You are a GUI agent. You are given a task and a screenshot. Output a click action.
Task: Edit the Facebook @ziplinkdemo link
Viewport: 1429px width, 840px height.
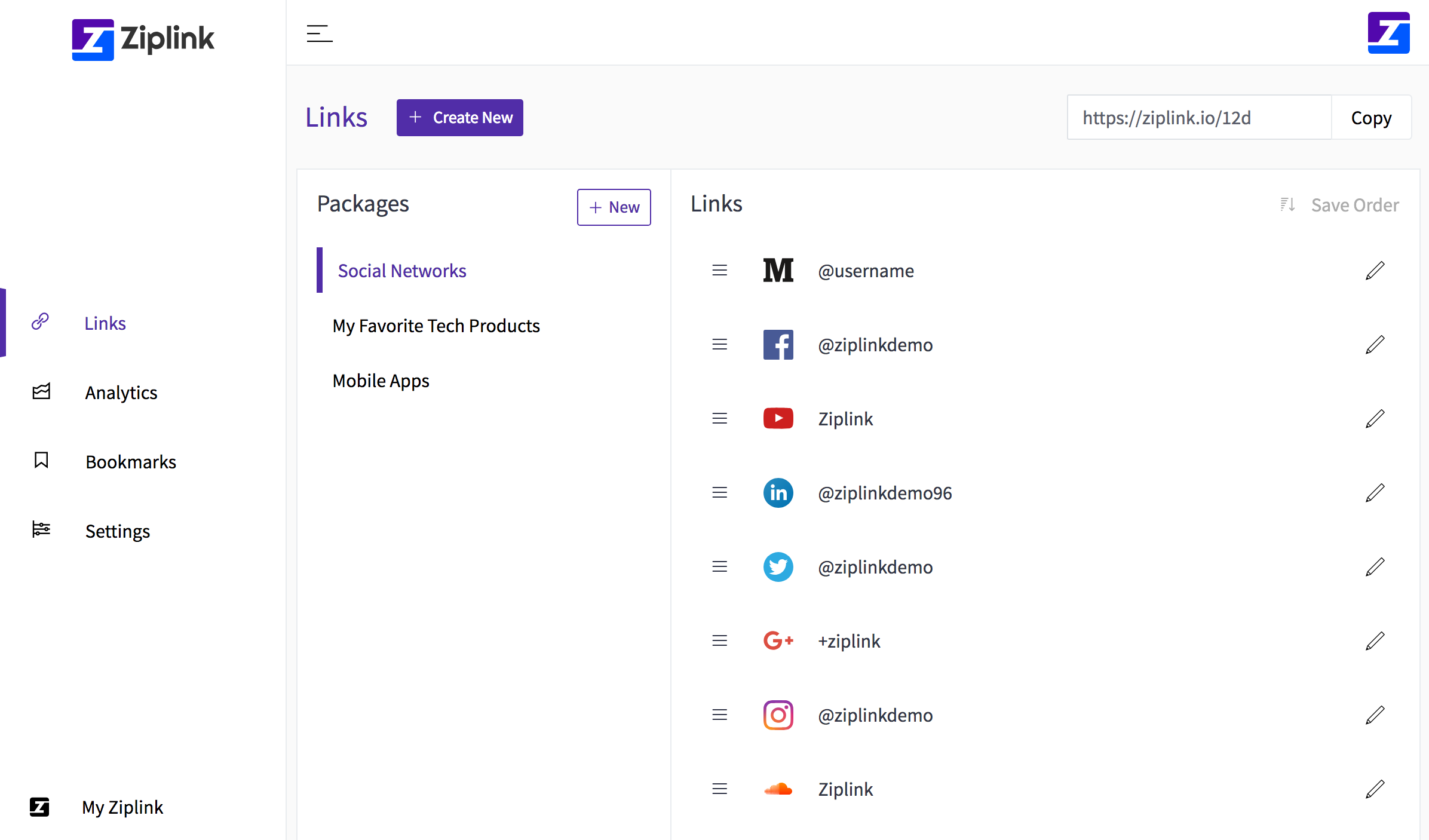click(1375, 344)
